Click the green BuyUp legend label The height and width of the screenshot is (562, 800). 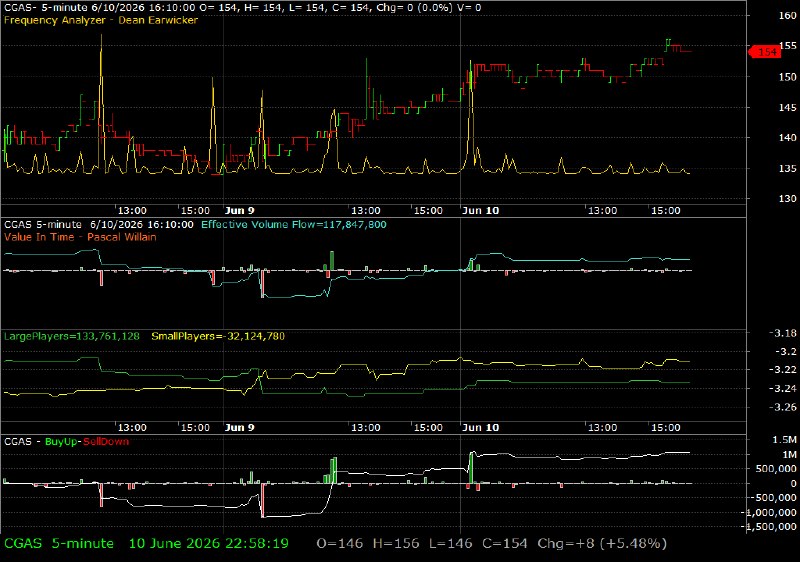(x=61, y=442)
